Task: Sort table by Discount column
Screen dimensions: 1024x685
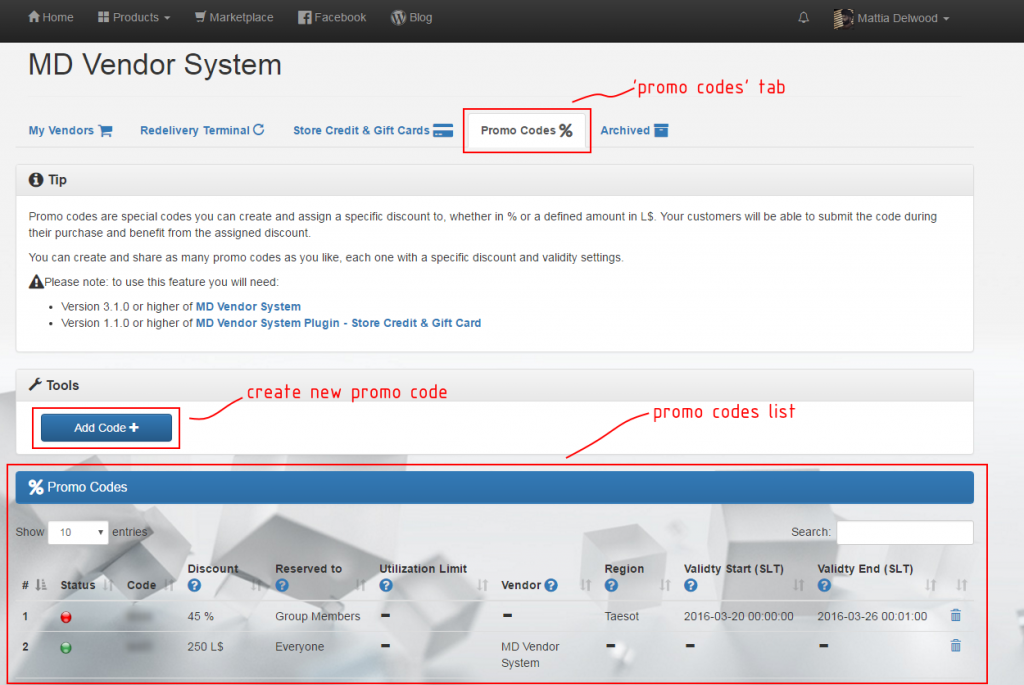Action: pos(257,585)
